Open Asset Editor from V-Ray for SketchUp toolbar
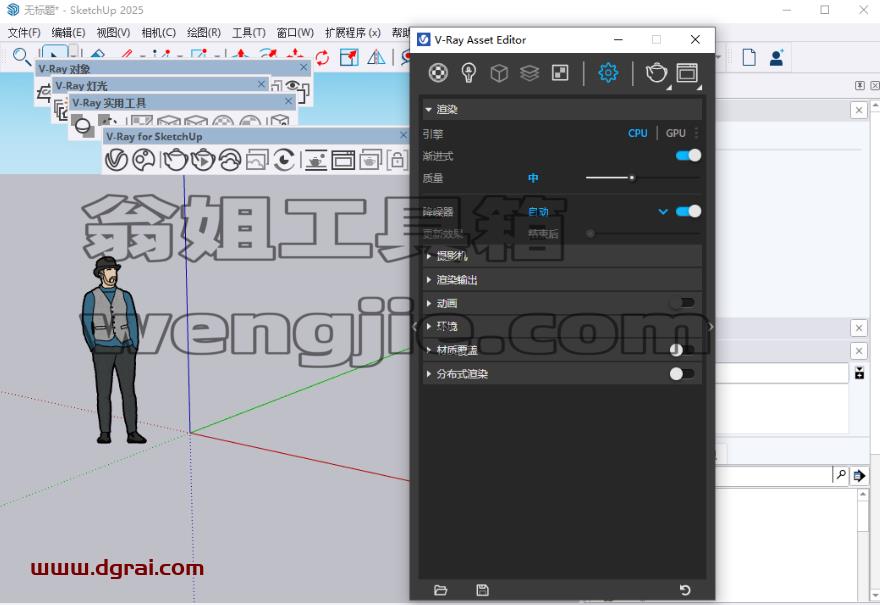 point(117,160)
